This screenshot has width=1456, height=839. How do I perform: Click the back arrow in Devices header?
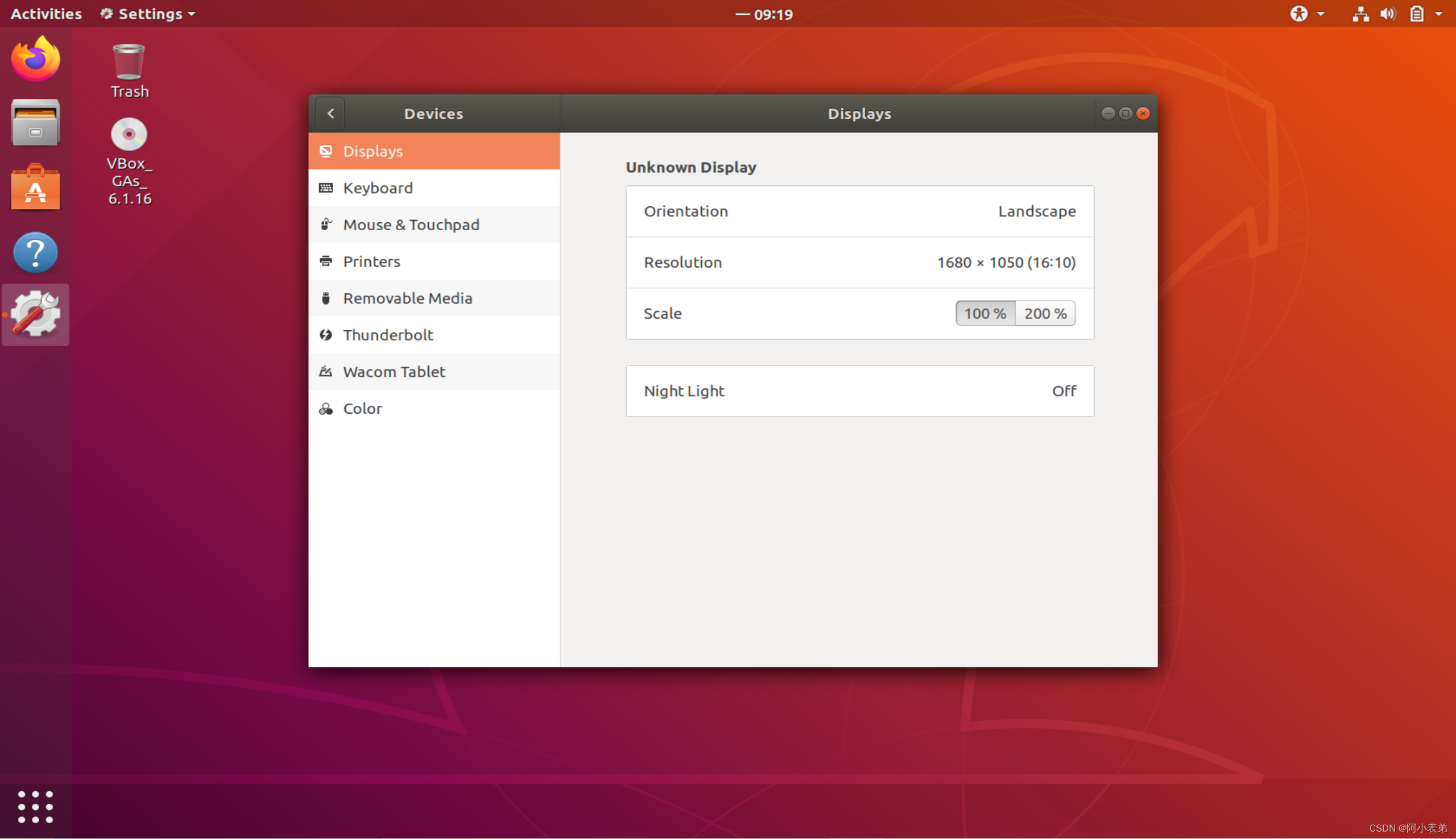(x=330, y=114)
